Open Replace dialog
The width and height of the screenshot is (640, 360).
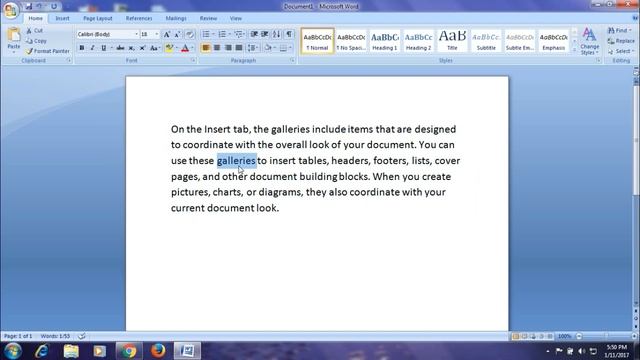(x=621, y=41)
